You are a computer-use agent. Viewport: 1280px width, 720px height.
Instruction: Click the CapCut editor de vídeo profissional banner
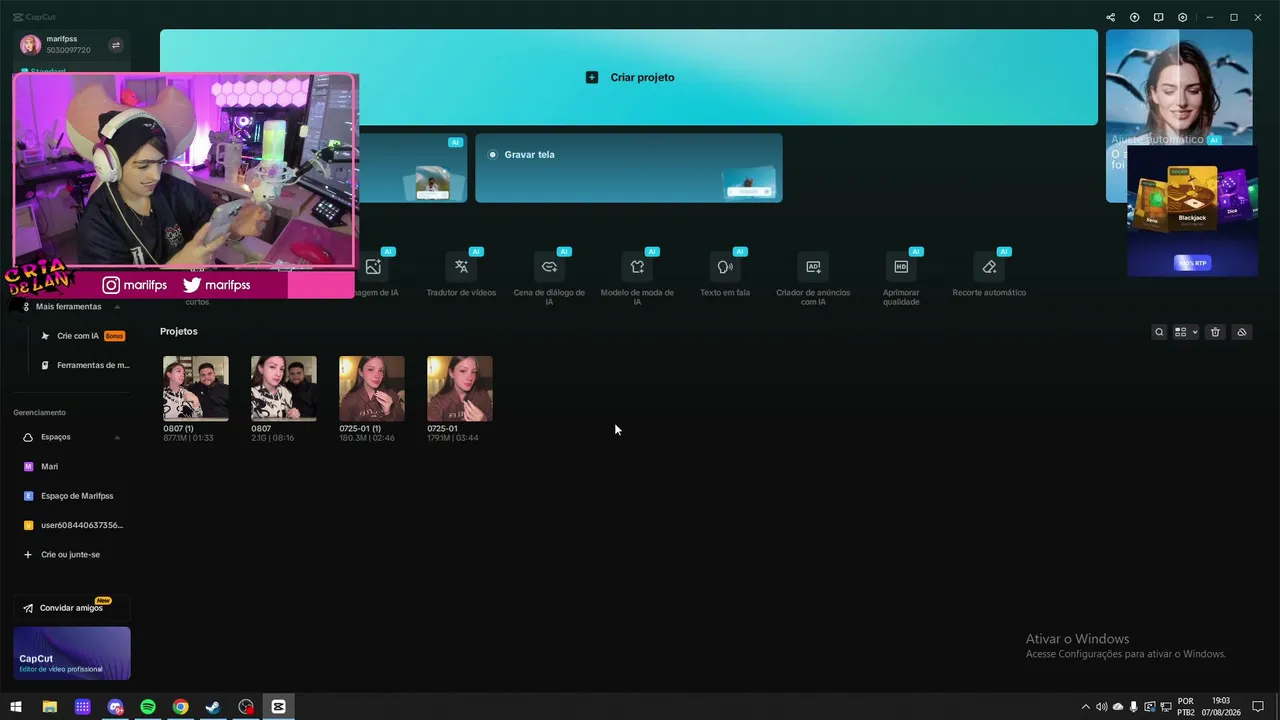click(x=72, y=653)
